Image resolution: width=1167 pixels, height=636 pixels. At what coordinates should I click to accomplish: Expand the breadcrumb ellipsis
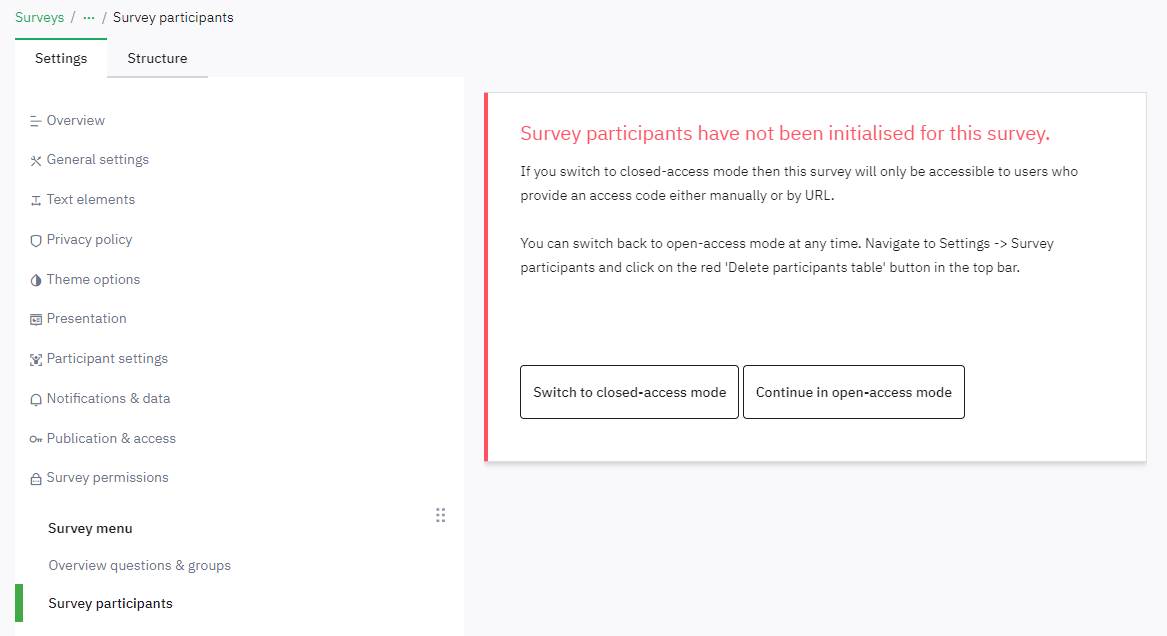pyautogui.click(x=89, y=17)
